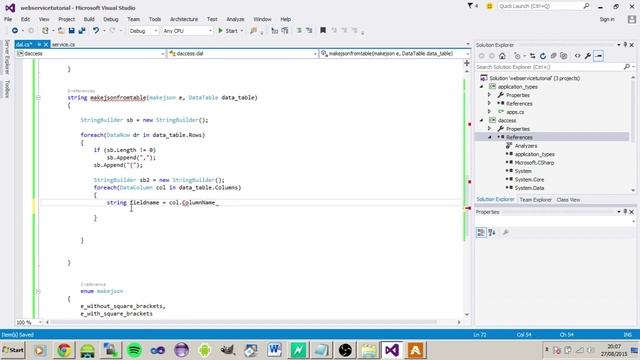Click the New Project toolbar icon
Viewport: 640px width, 360px height.
tap(45, 31)
